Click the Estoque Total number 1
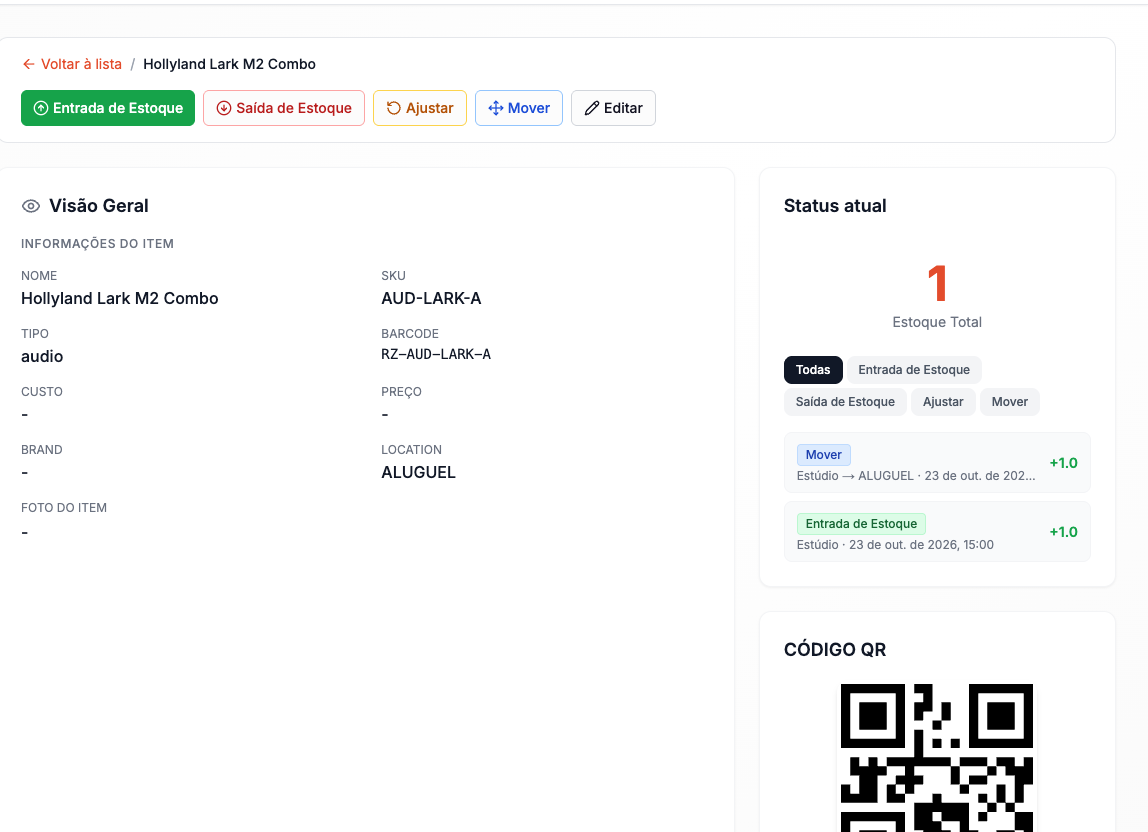The width and height of the screenshot is (1148, 832). coord(937,283)
